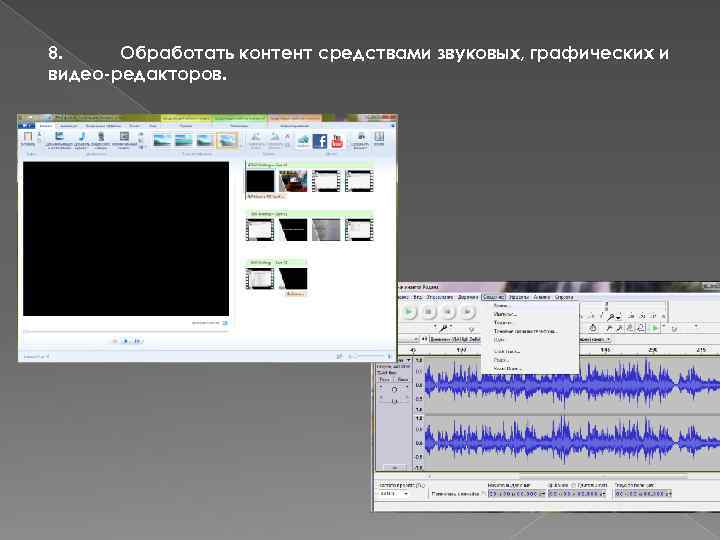Click the zoom slider in Movie Maker status bar
The width and height of the screenshot is (720, 540).
pyautogui.click(x=370, y=356)
